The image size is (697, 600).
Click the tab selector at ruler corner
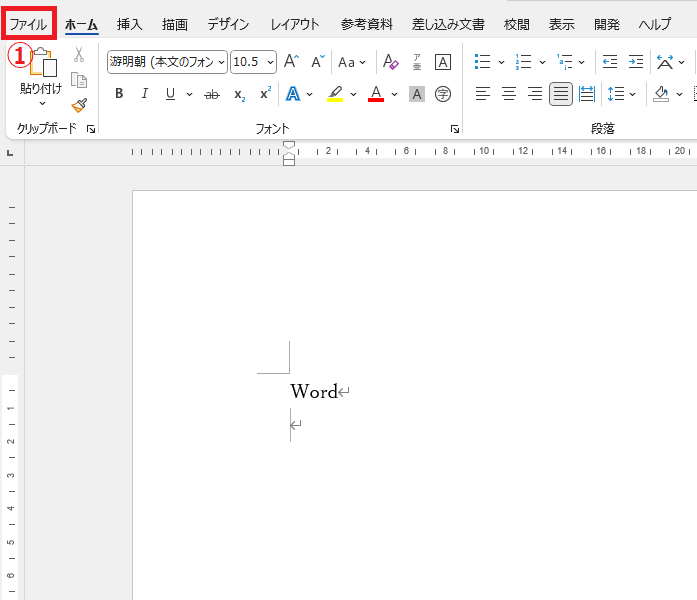[x=10, y=153]
